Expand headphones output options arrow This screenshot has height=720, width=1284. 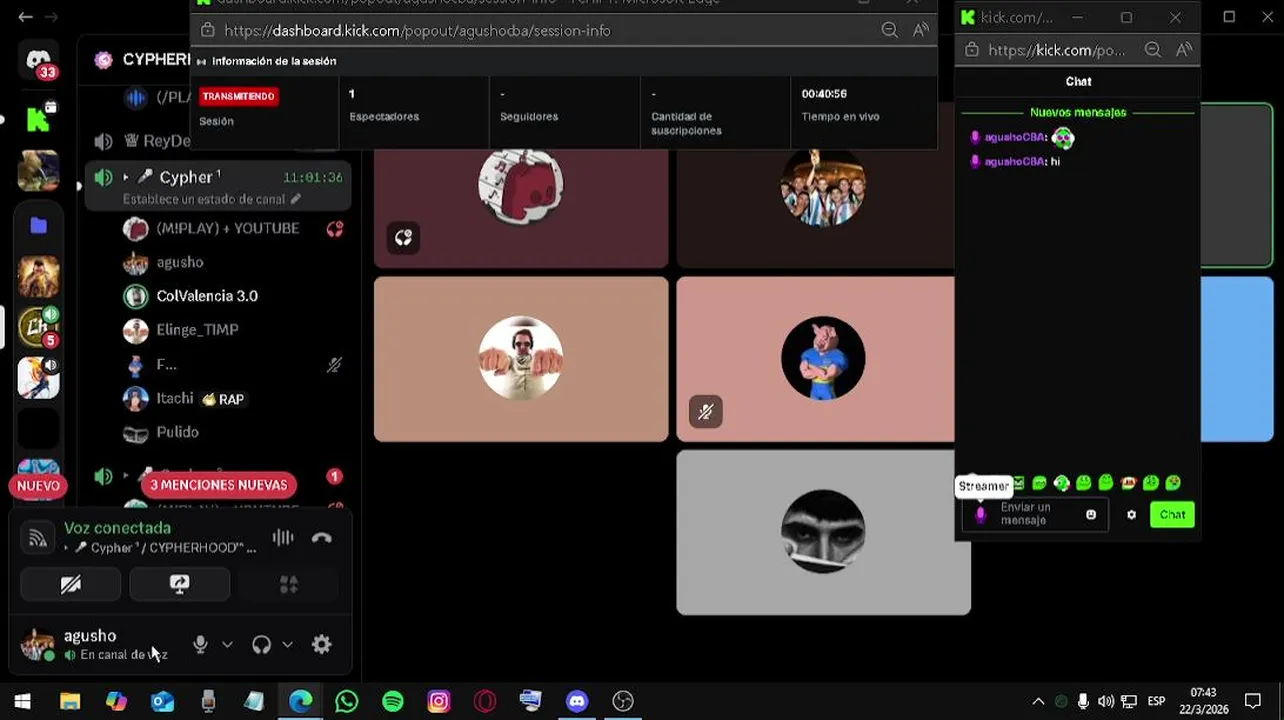point(287,645)
